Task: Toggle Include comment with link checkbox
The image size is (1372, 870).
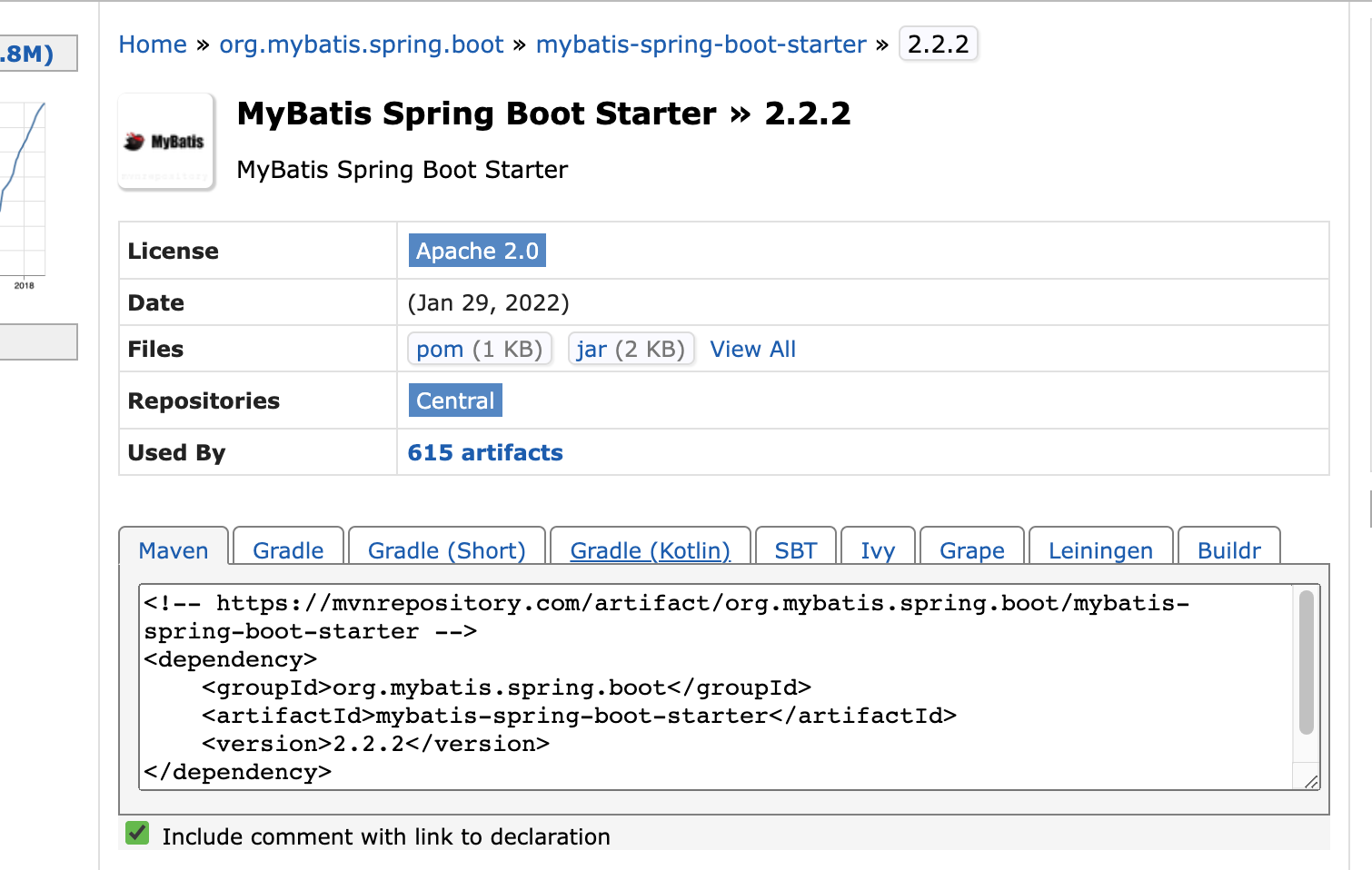Action: [138, 833]
